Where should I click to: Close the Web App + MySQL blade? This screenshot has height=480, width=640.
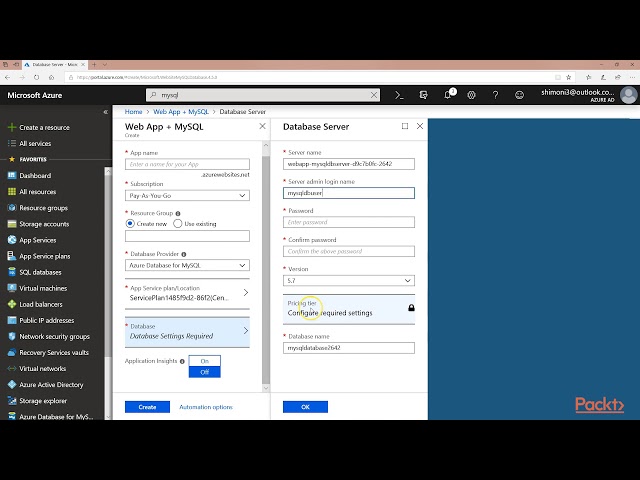[262, 126]
